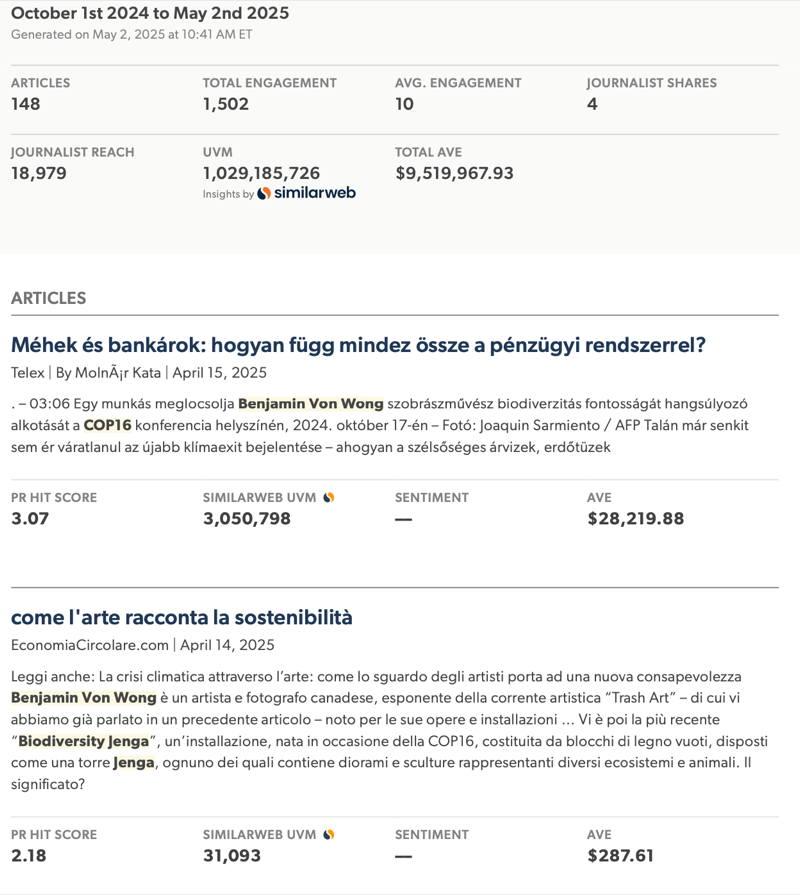This screenshot has height=895, width=800.
Task: Click the Journalist Reach value 18,979
Action: pos(38,173)
